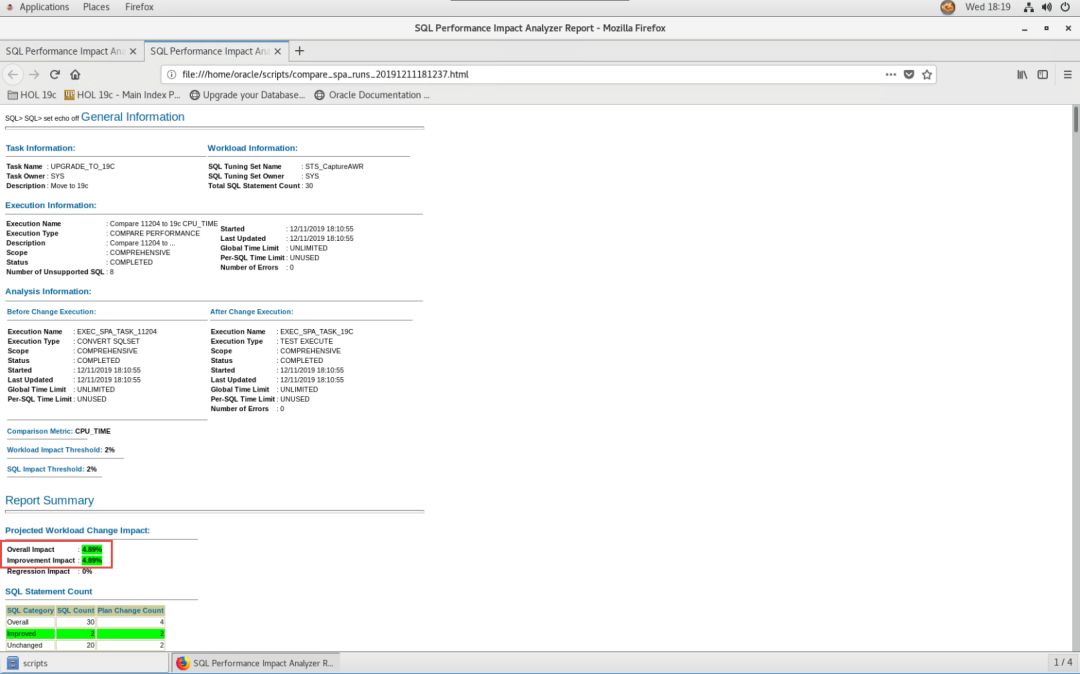The height and width of the screenshot is (674, 1080).
Task: Close the active SQL Performance Impact tab
Action: point(278,51)
